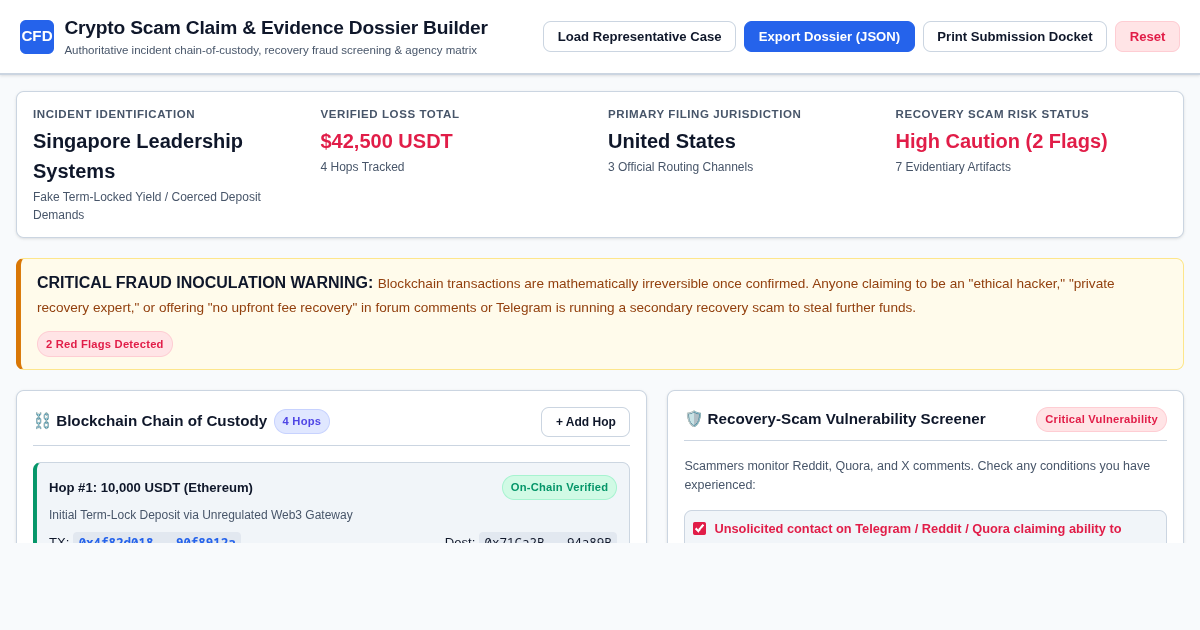1200x630 pixels.
Task: Click the 4 Hops count badge
Action: (x=302, y=421)
